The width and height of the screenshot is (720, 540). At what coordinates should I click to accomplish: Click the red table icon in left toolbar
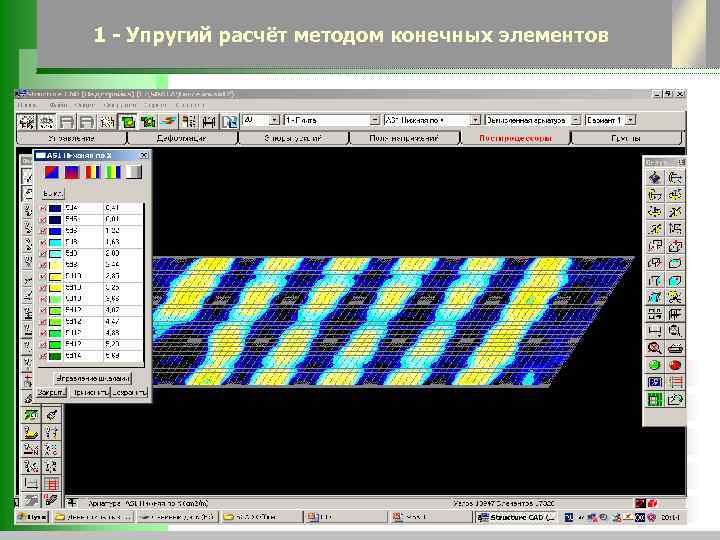51,484
